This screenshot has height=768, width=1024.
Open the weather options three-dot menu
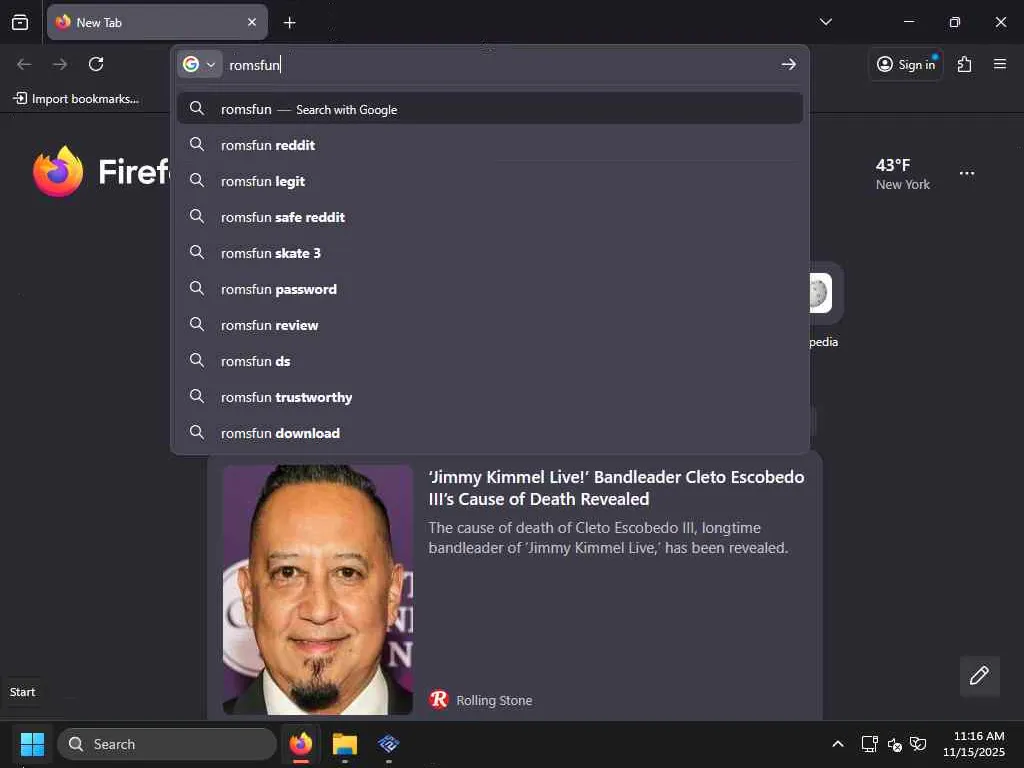pyautogui.click(x=967, y=173)
